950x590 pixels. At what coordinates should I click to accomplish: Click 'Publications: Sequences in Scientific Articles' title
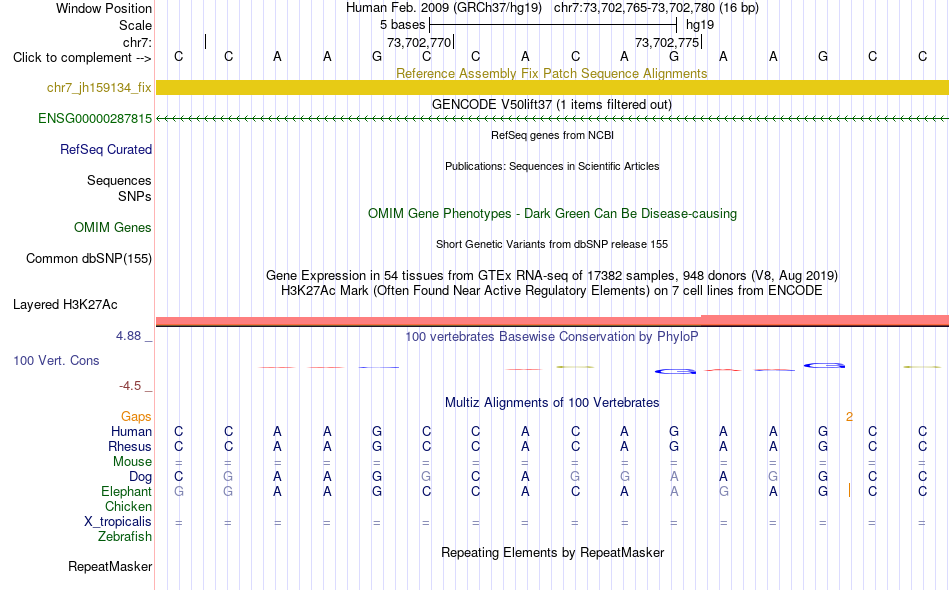pos(552,166)
